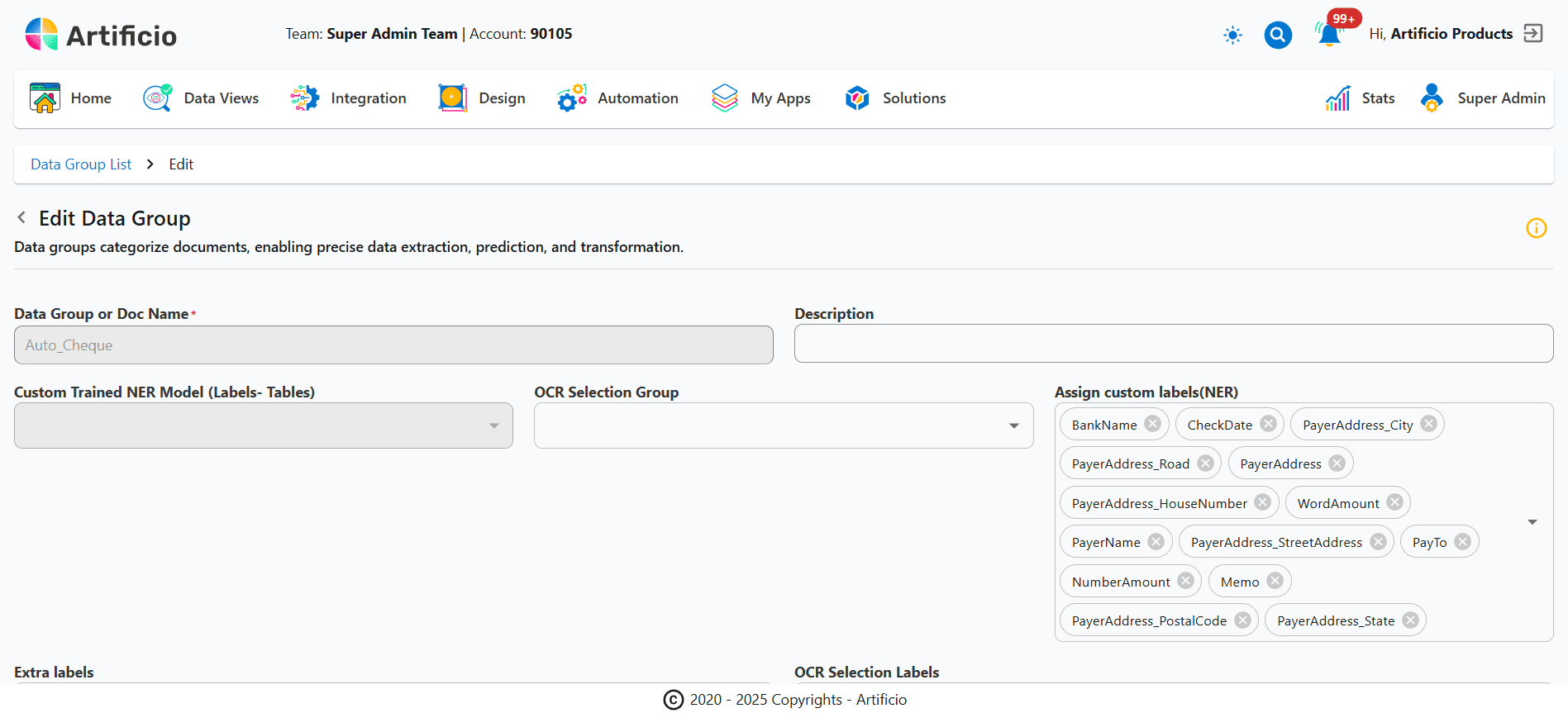Open the Stats page
Viewport: 1568px width, 713px height.
pos(1361,98)
